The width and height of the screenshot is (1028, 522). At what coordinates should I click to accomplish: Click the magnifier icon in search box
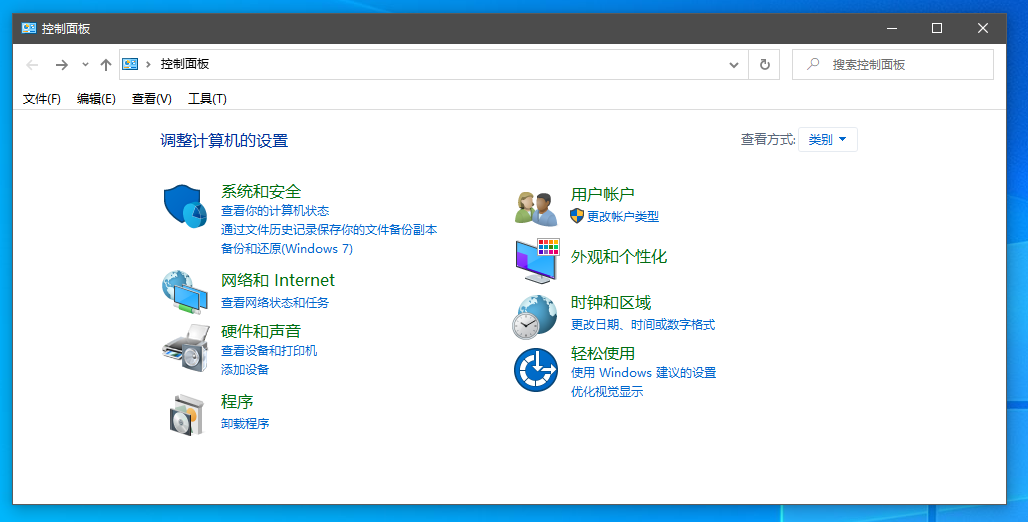(x=813, y=64)
